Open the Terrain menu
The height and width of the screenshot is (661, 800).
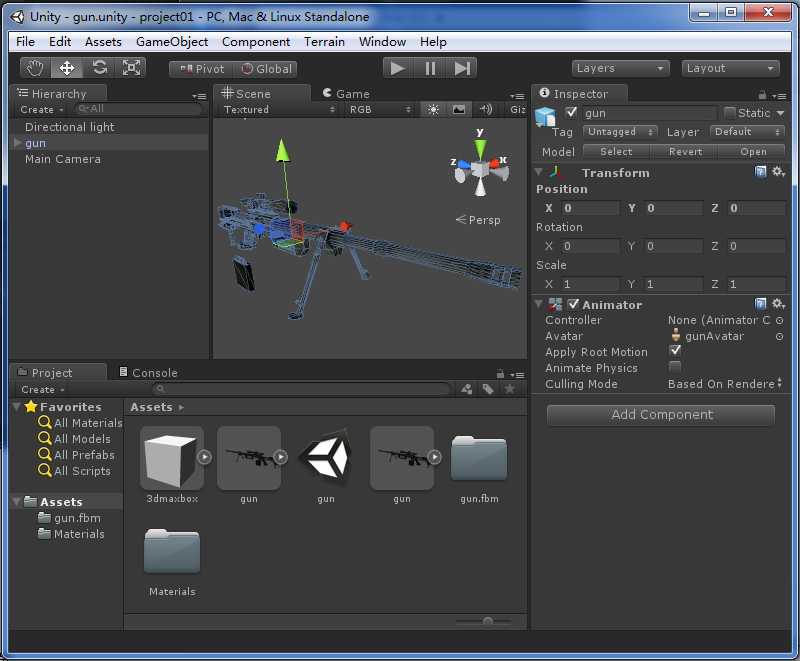324,42
